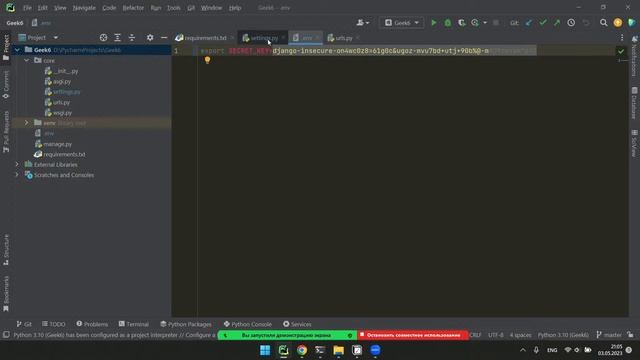Open asgi.py in Project tree
The width and height of the screenshot is (640, 360).
62,81
